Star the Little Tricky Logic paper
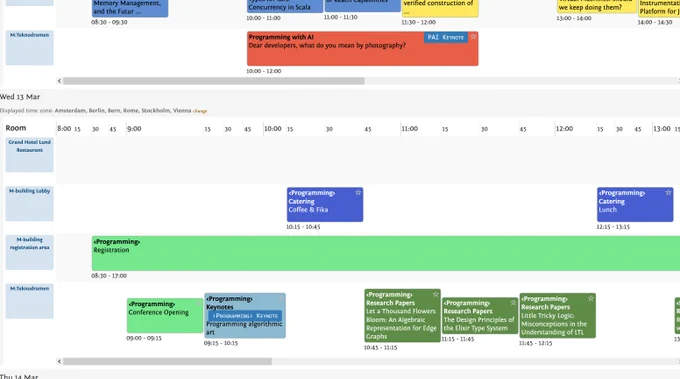680x379 pixels. point(590,298)
